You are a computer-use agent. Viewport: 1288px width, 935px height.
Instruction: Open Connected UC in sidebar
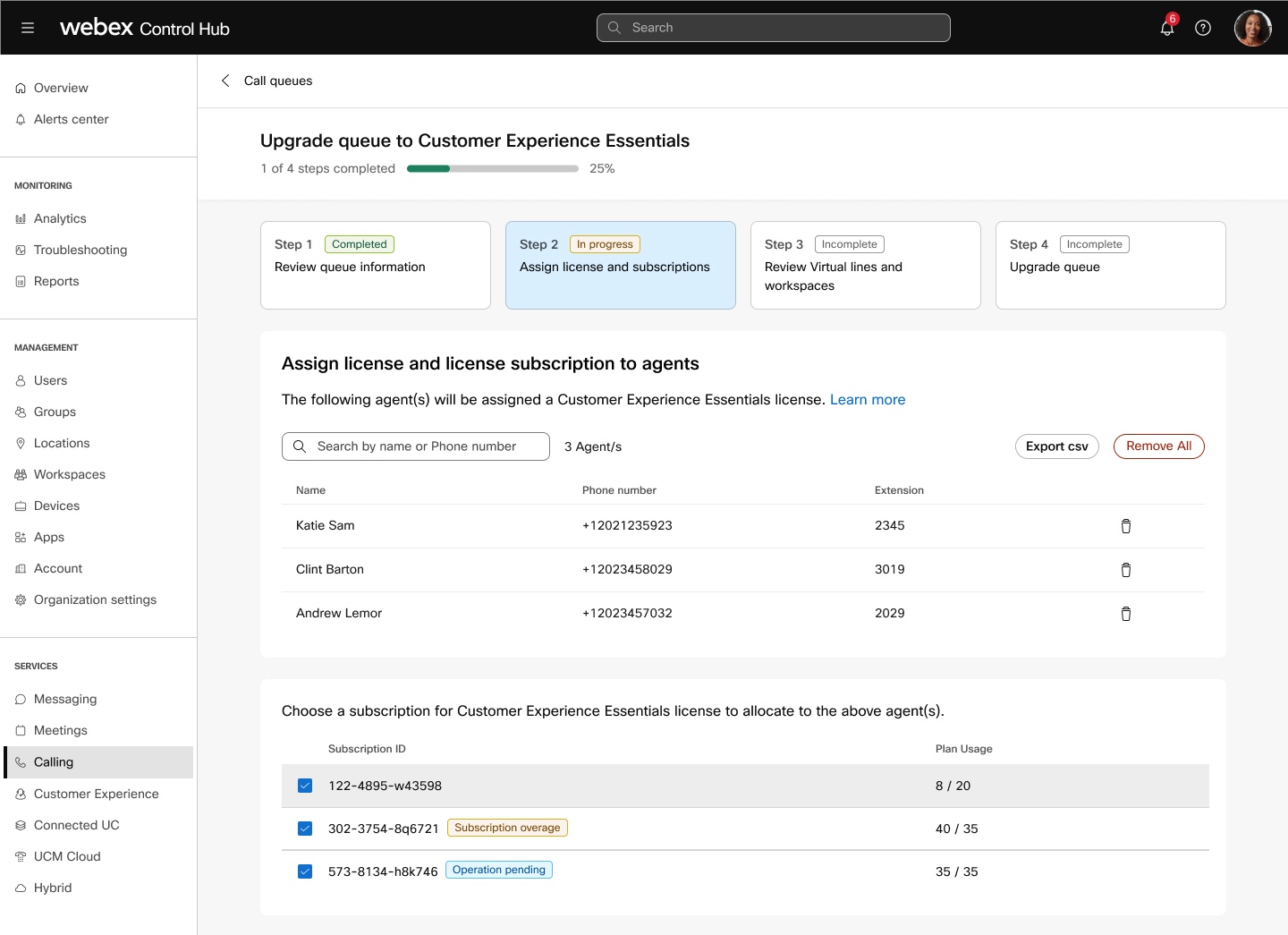point(98,825)
